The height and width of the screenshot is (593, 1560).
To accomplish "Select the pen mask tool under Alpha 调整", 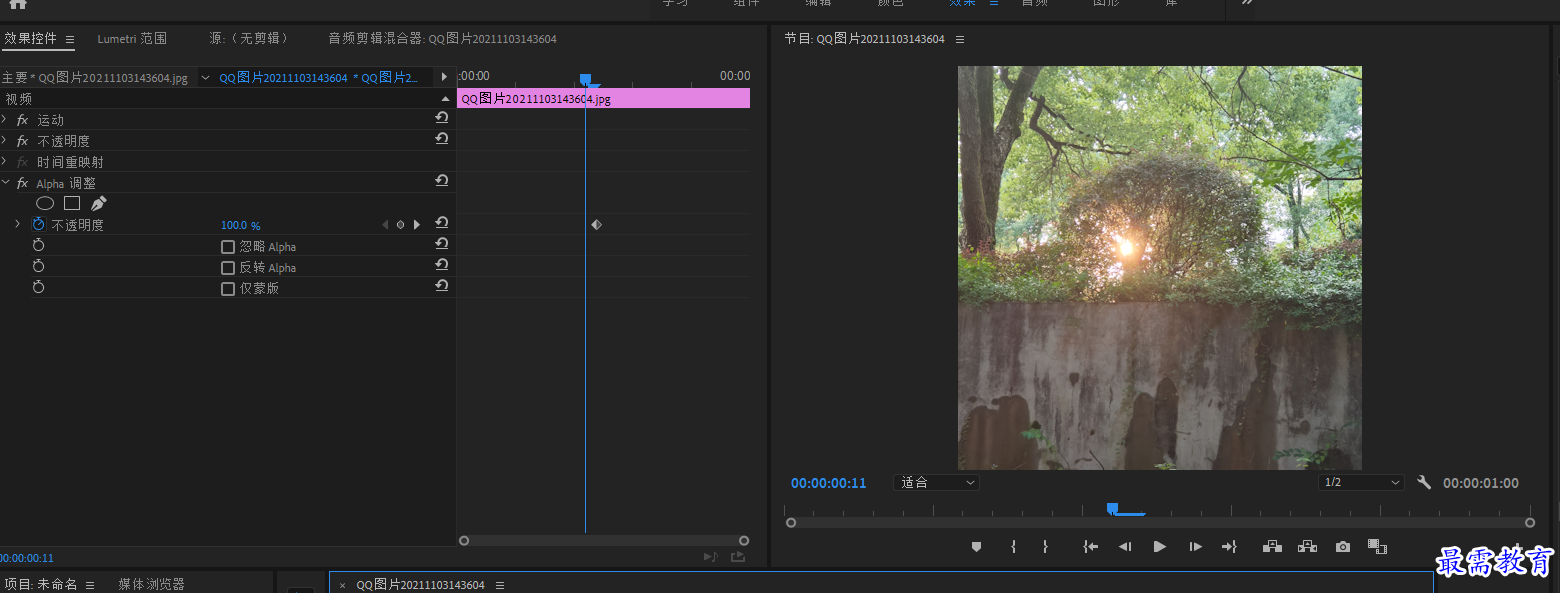I will [x=98, y=203].
